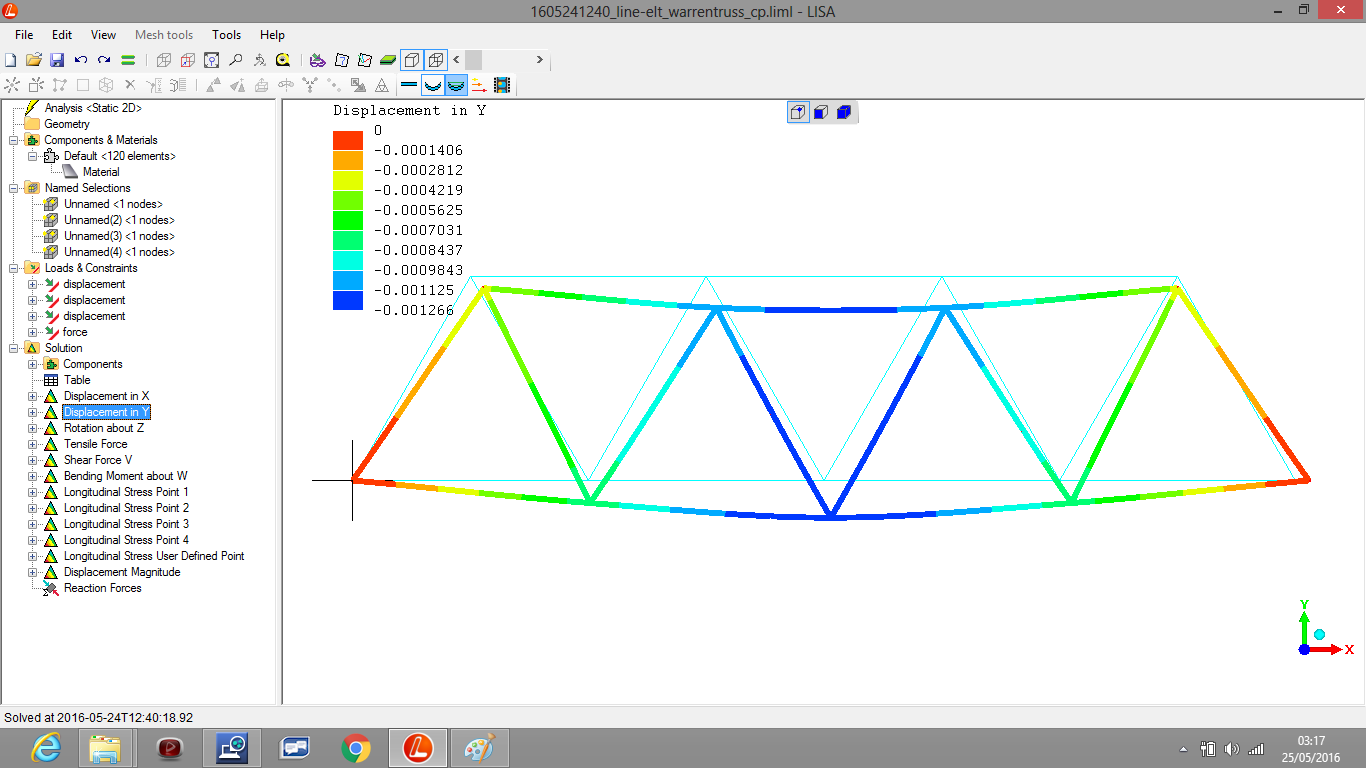This screenshot has height=768, width=1366.
Task: Open Google Chrome from the taskbar
Action: 355,748
